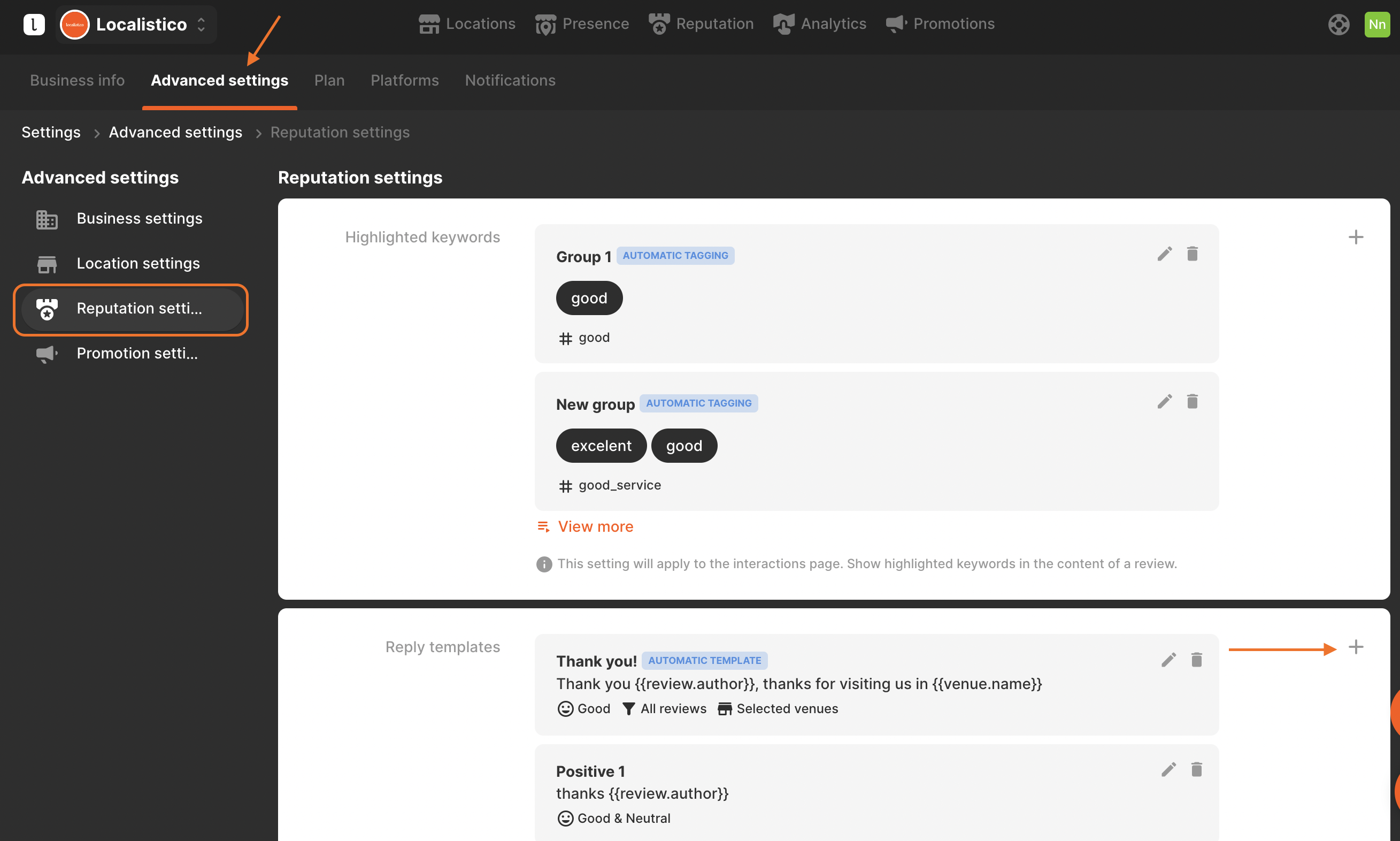Edit the New group keyword group
Image resolution: width=1400 pixels, height=841 pixels.
point(1164,402)
